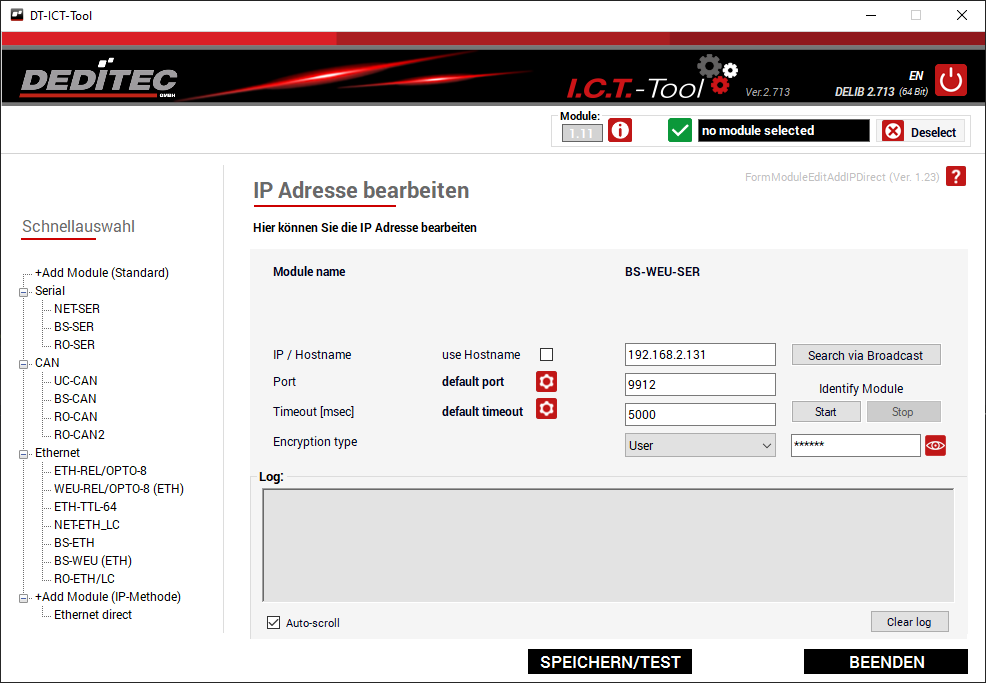Select BS-WEU (ETH) in the tree
The height and width of the screenshot is (683, 986).
[92, 561]
